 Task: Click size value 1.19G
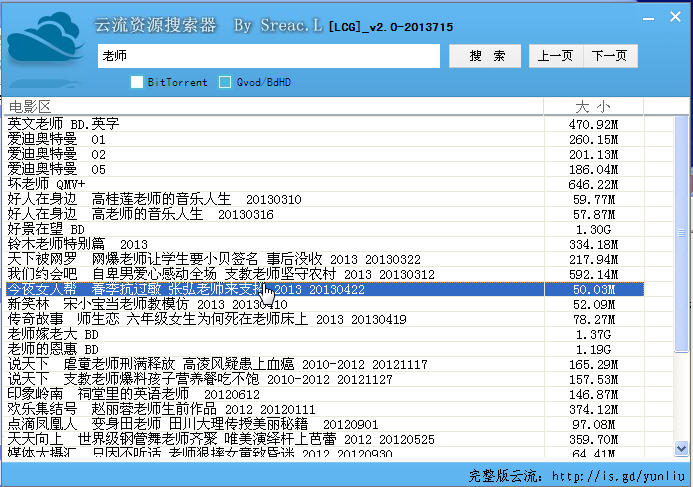point(594,350)
